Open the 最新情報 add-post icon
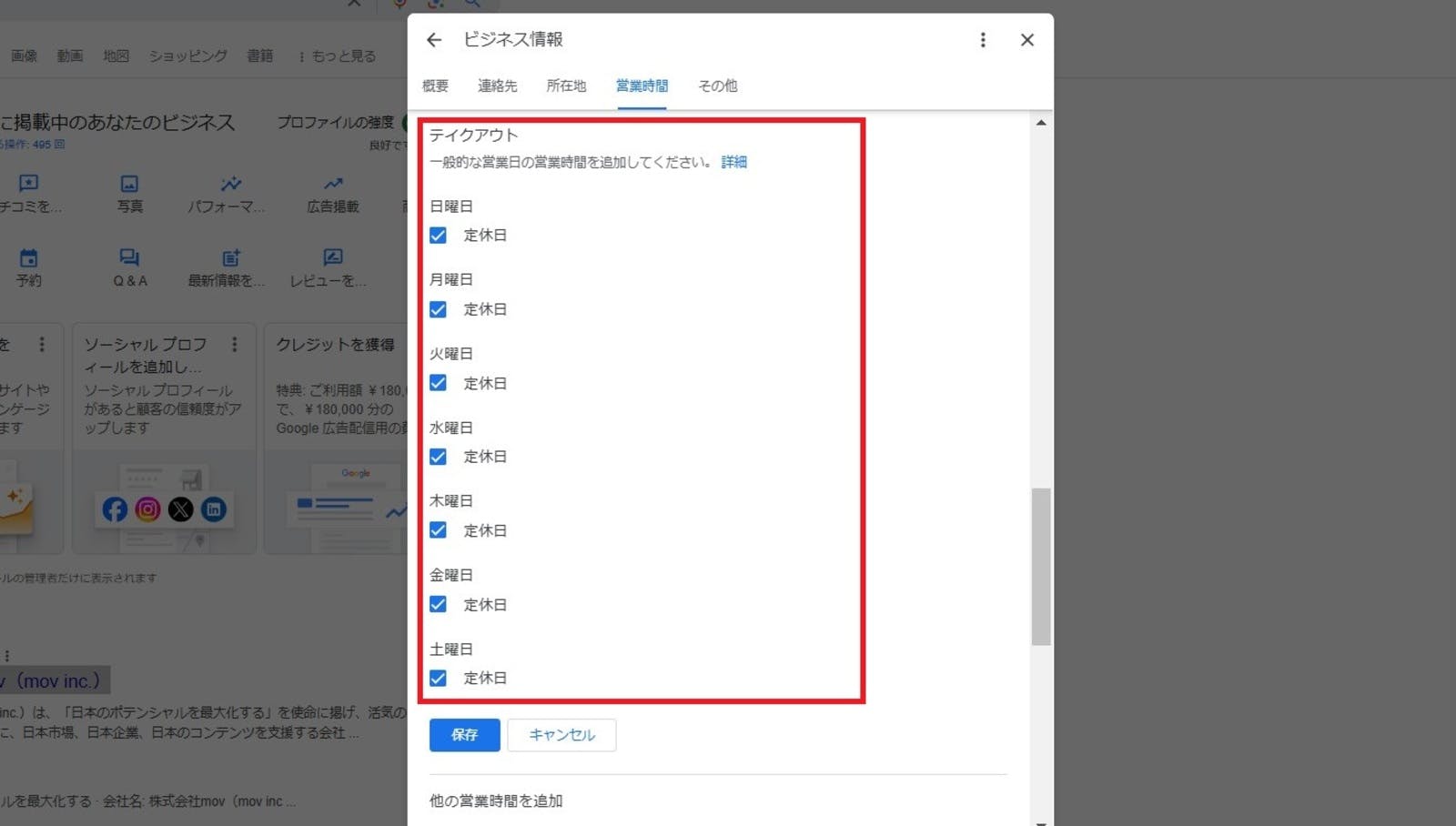Viewport: 1456px width, 826px height. tap(231, 258)
